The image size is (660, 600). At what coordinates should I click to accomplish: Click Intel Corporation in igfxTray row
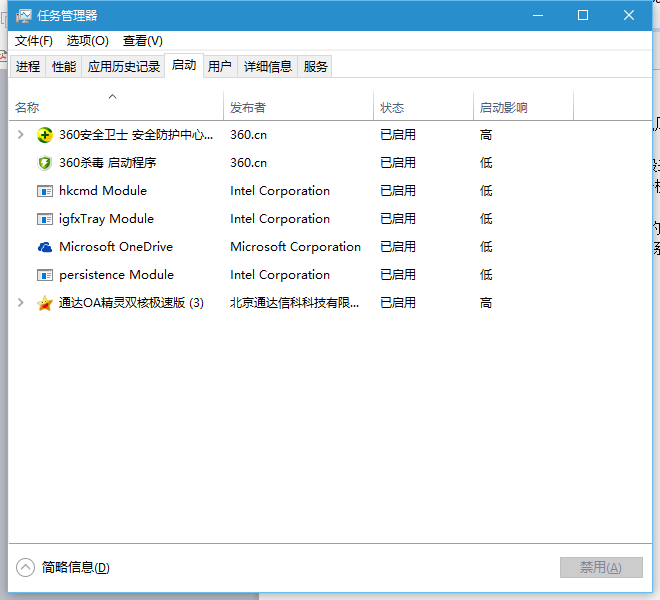coord(280,219)
